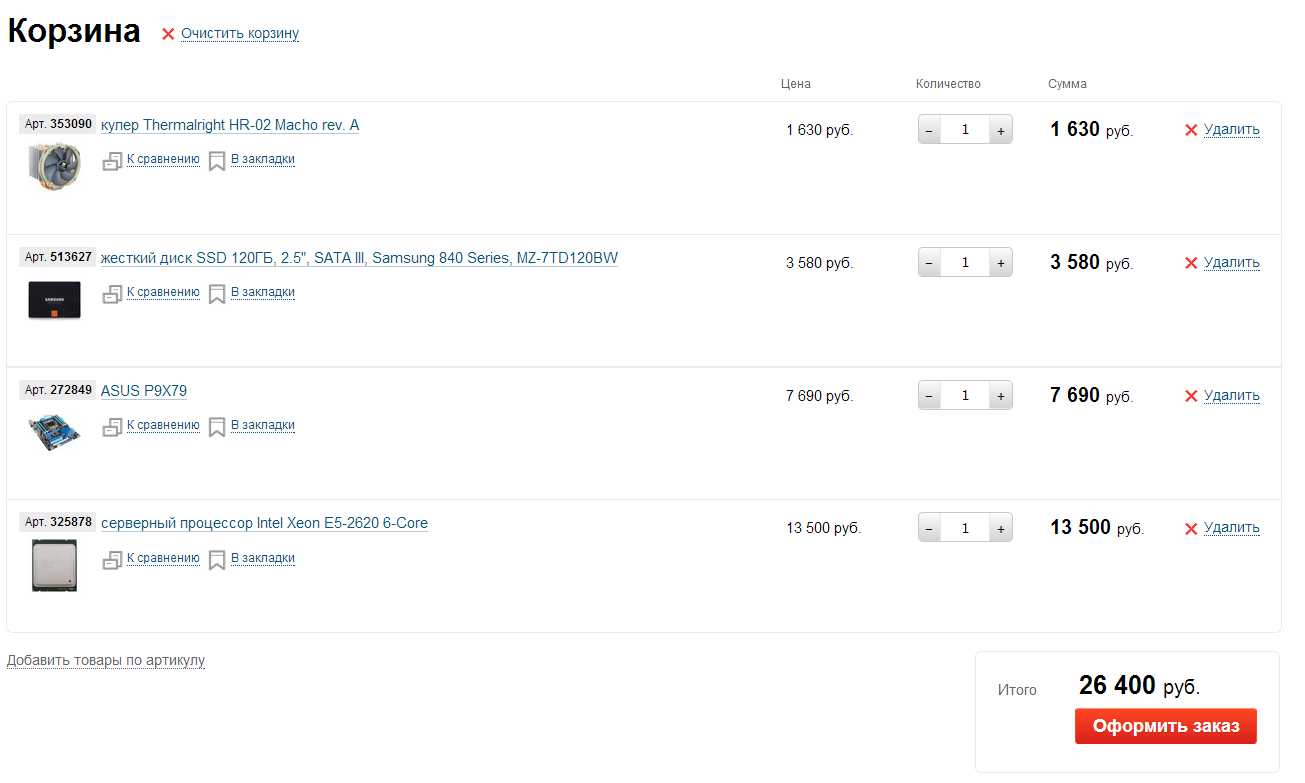The height and width of the screenshot is (783, 1305).
Task: Click compare icon for Thermalright cooler
Action: tap(112, 160)
